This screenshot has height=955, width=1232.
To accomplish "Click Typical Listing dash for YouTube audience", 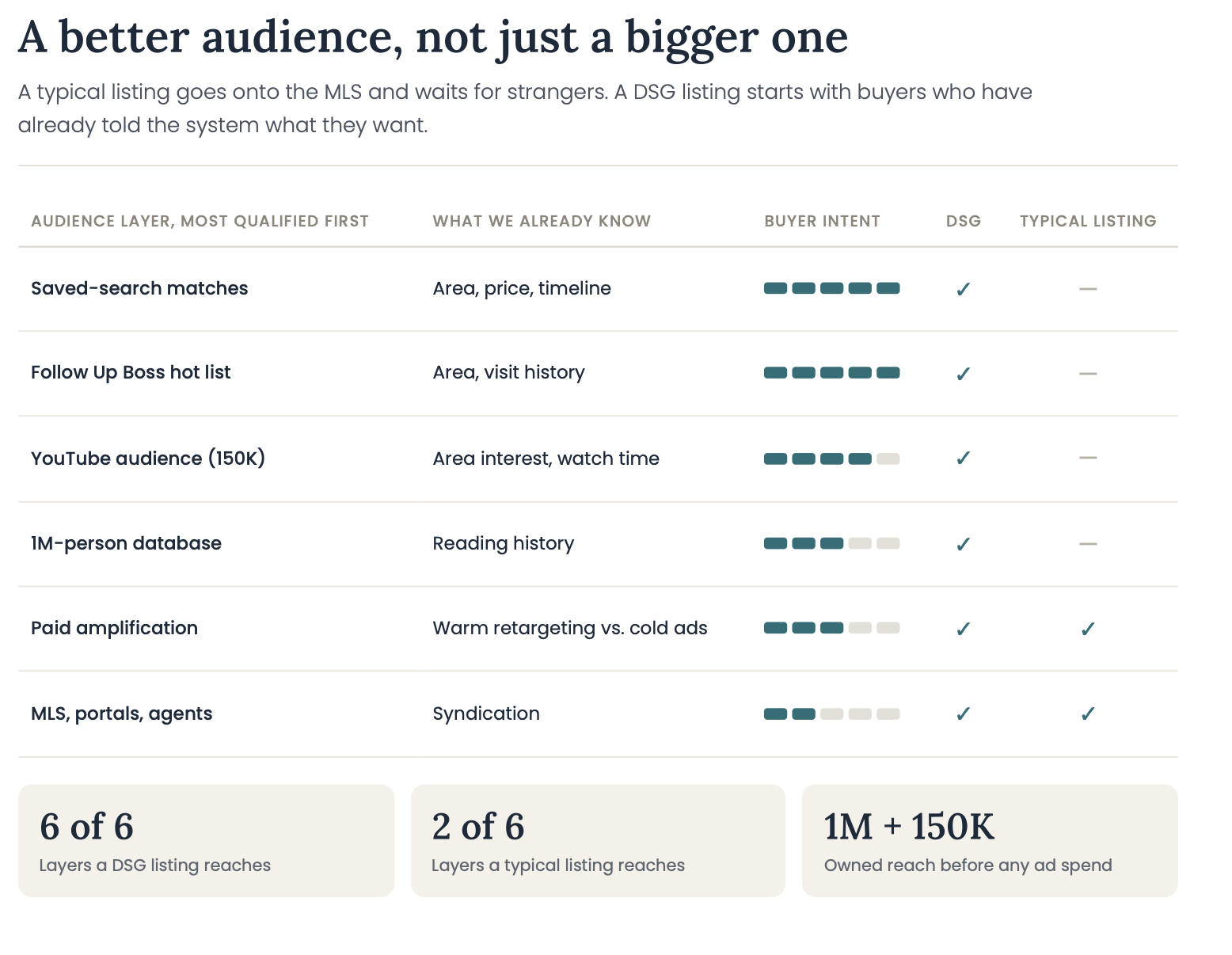I will (x=1088, y=458).
